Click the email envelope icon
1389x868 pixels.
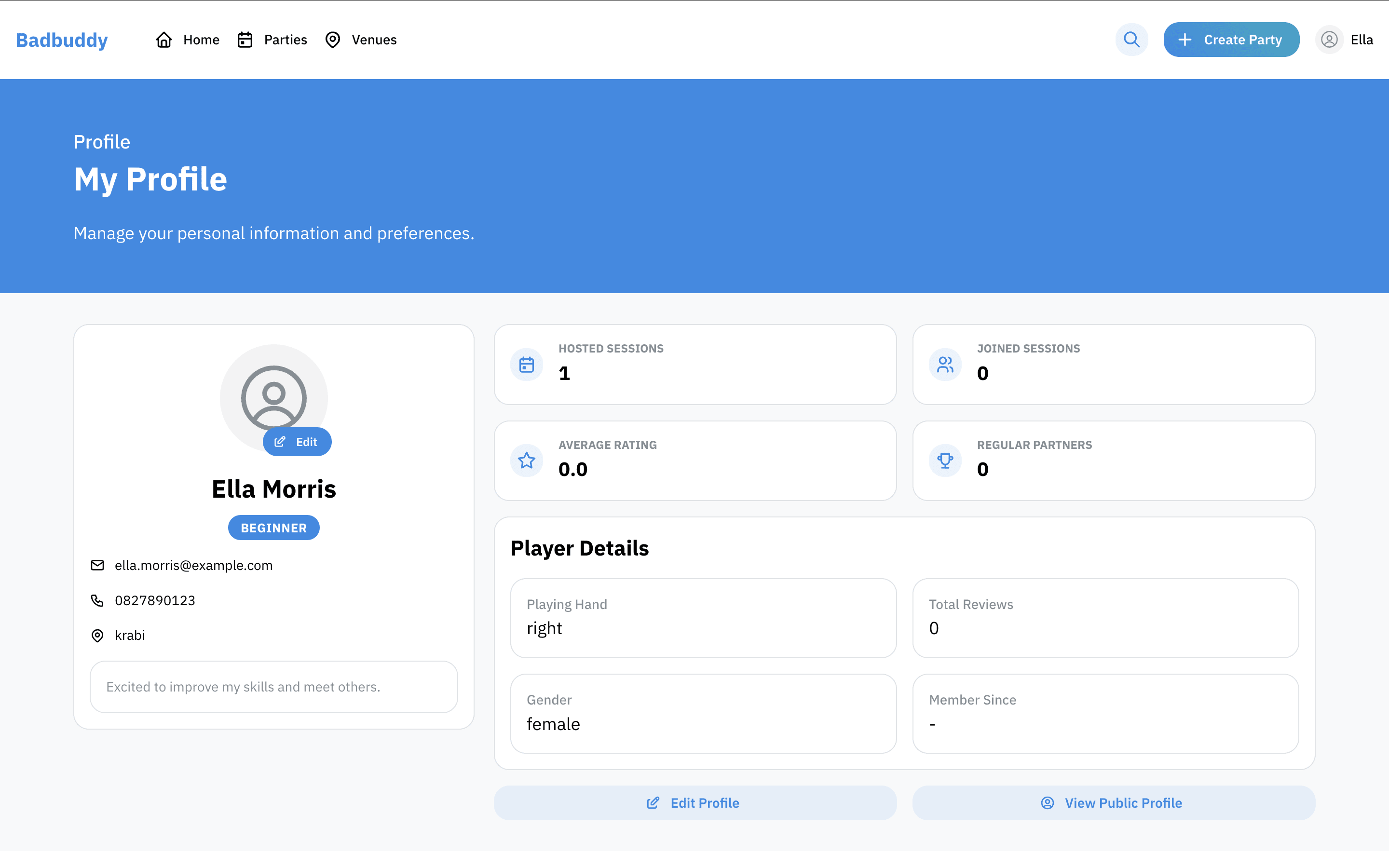pos(97,566)
